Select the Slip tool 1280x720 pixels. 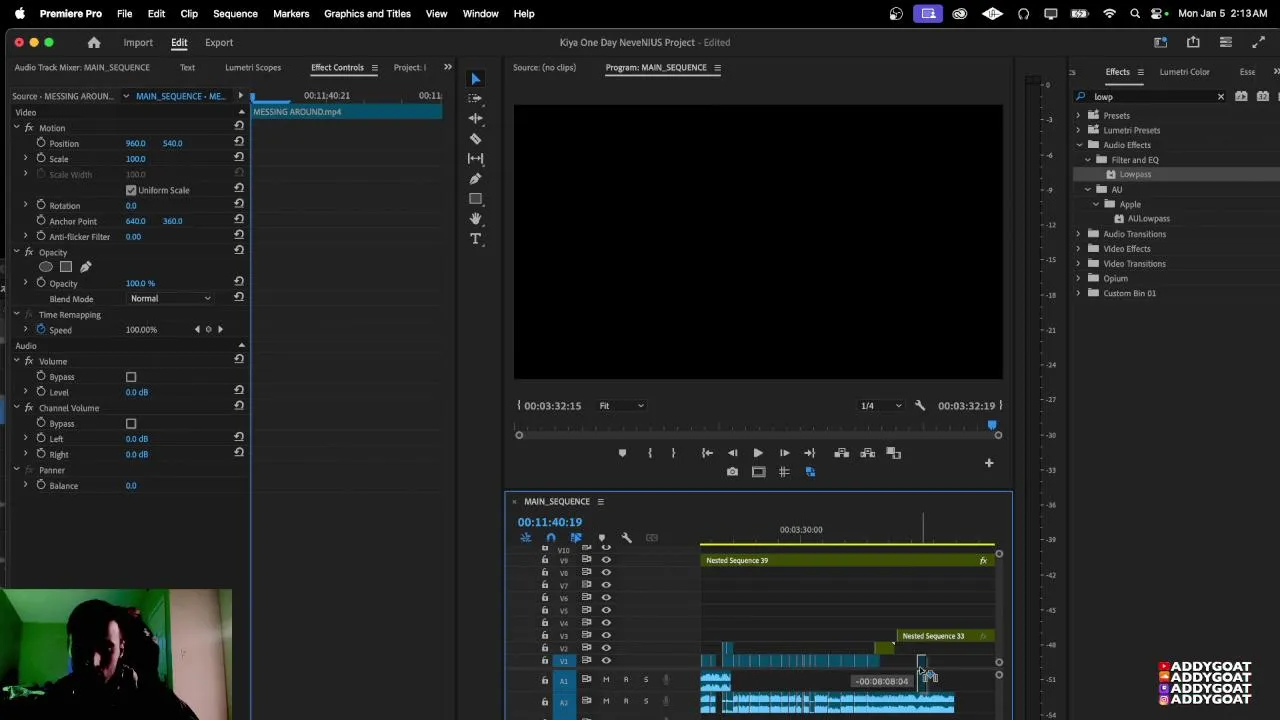pyautogui.click(x=476, y=159)
